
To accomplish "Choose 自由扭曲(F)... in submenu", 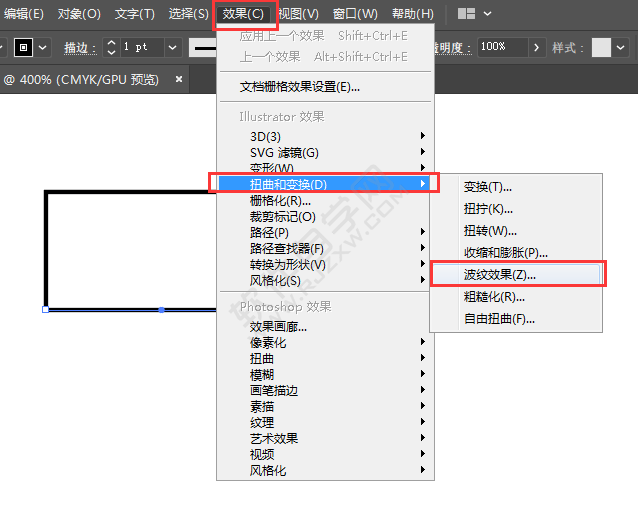I will (516, 319).
